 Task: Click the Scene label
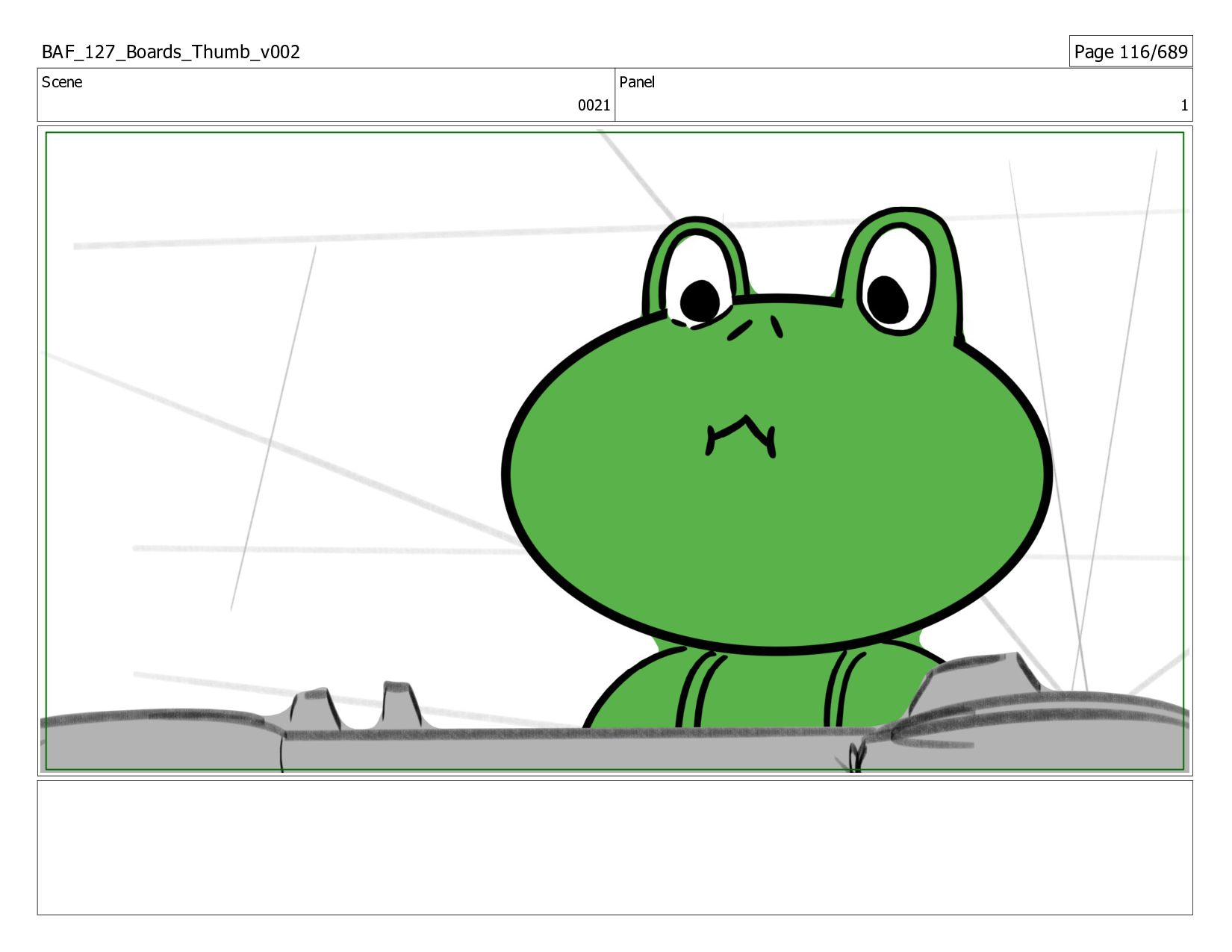click(x=62, y=82)
